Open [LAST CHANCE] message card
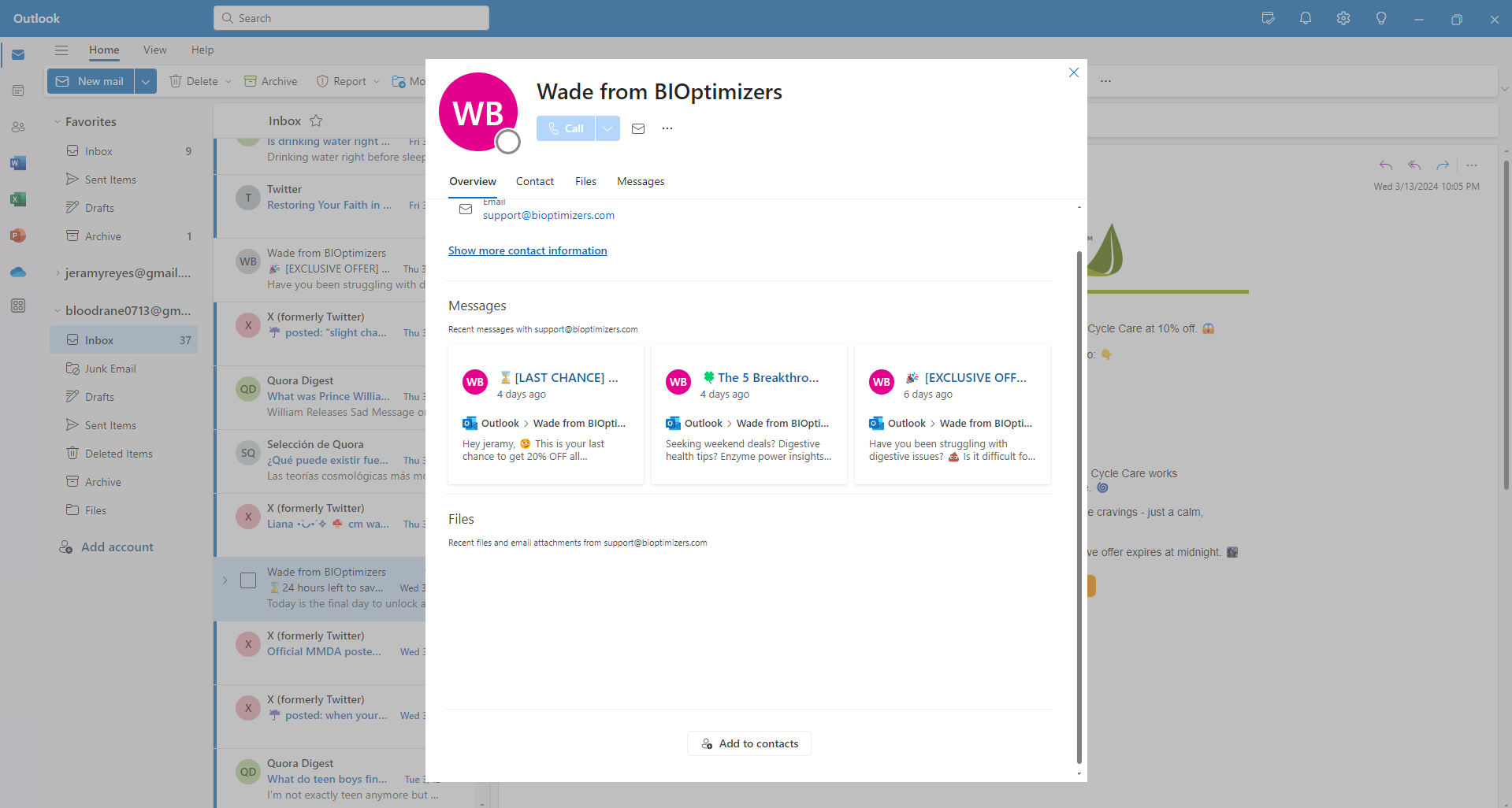This screenshot has height=808, width=1512. [546, 414]
